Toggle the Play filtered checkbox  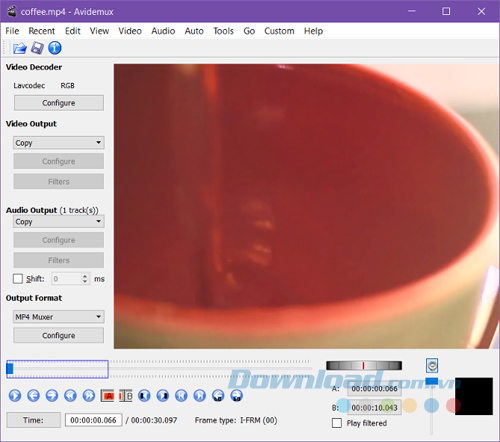(x=337, y=423)
